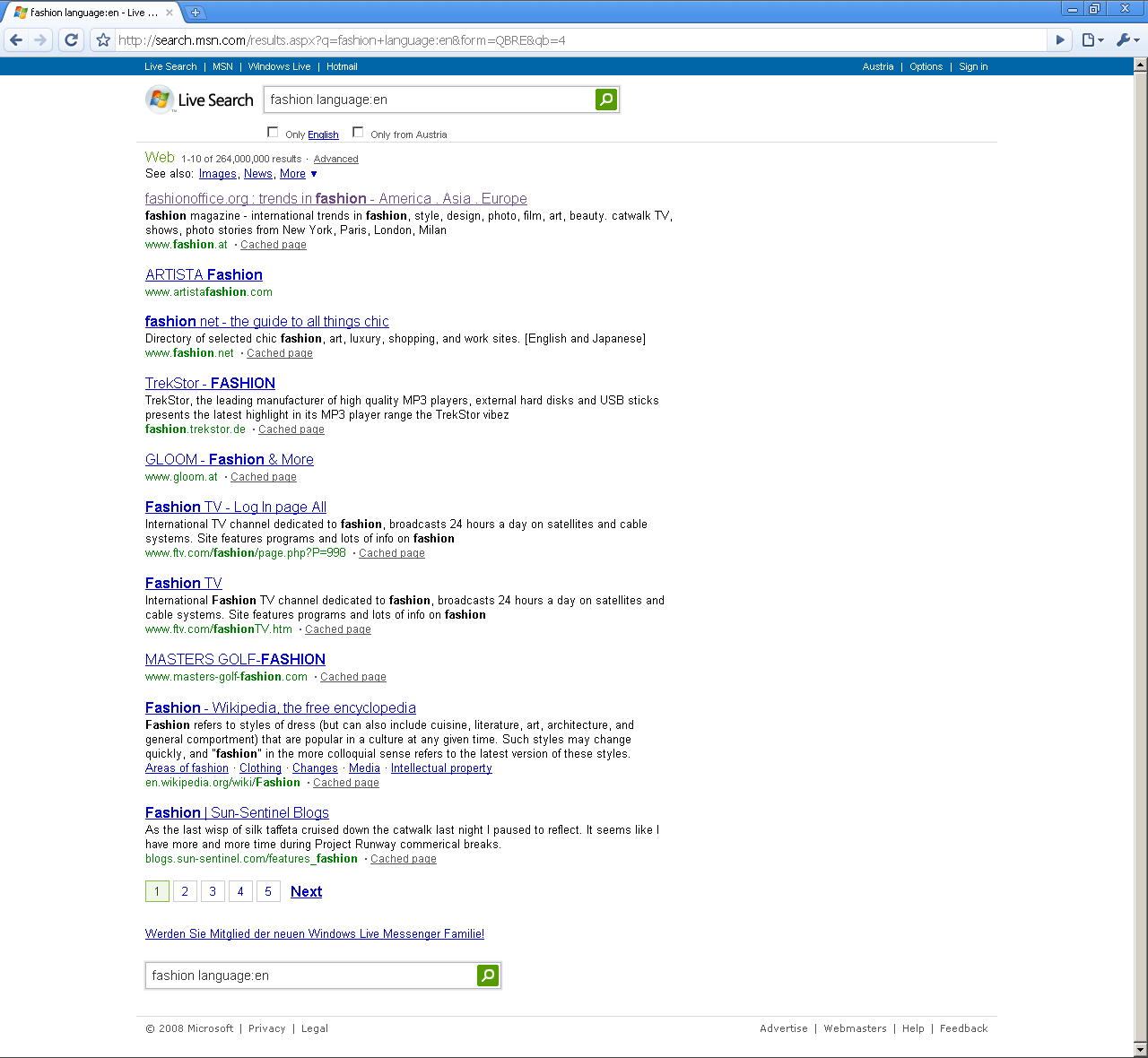Switch to News results
Viewport: 1148px width, 1058px height.
click(x=258, y=174)
